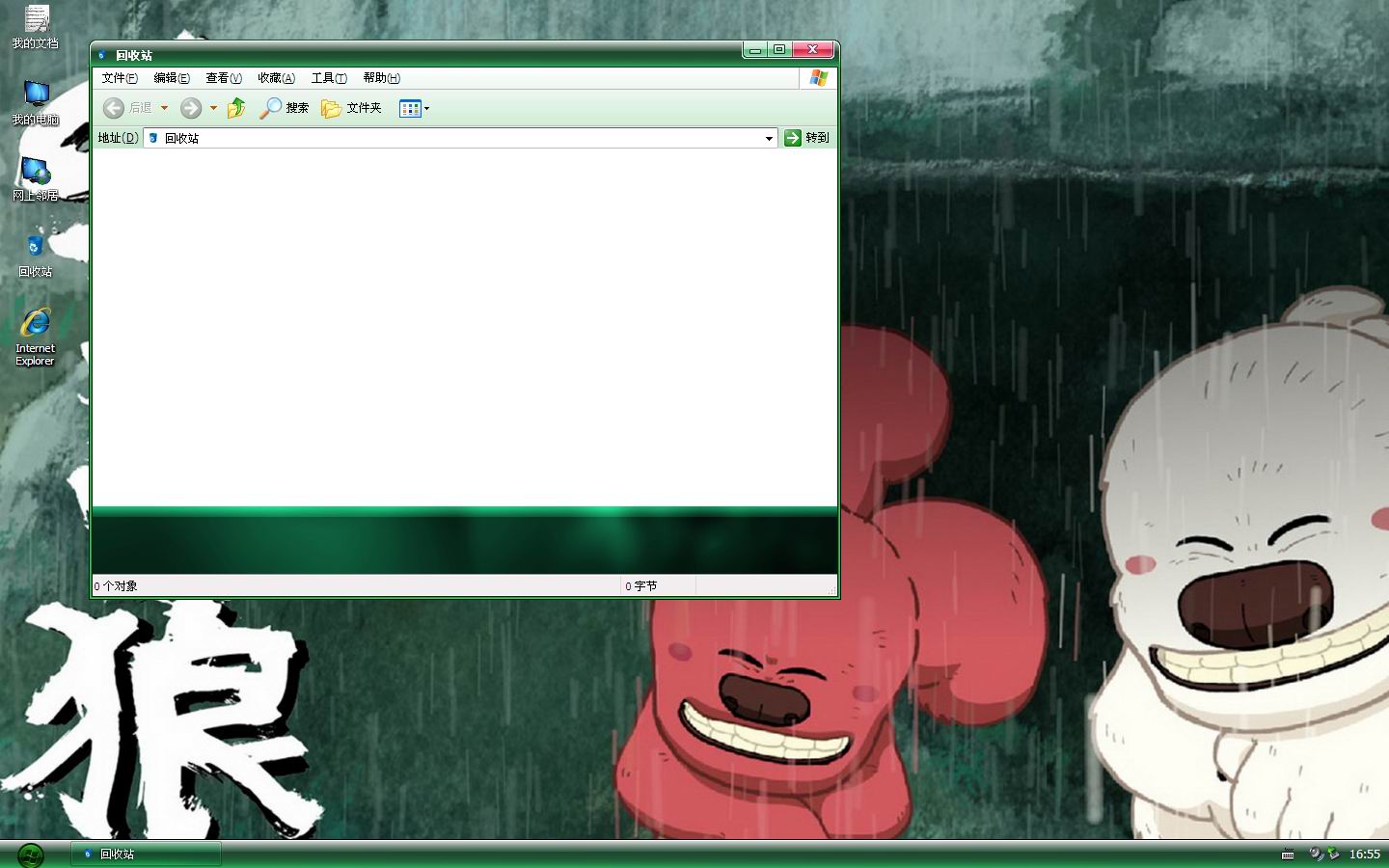Open the 帮助(H) menu
Screen dimensions: 1389x868
[x=381, y=78]
